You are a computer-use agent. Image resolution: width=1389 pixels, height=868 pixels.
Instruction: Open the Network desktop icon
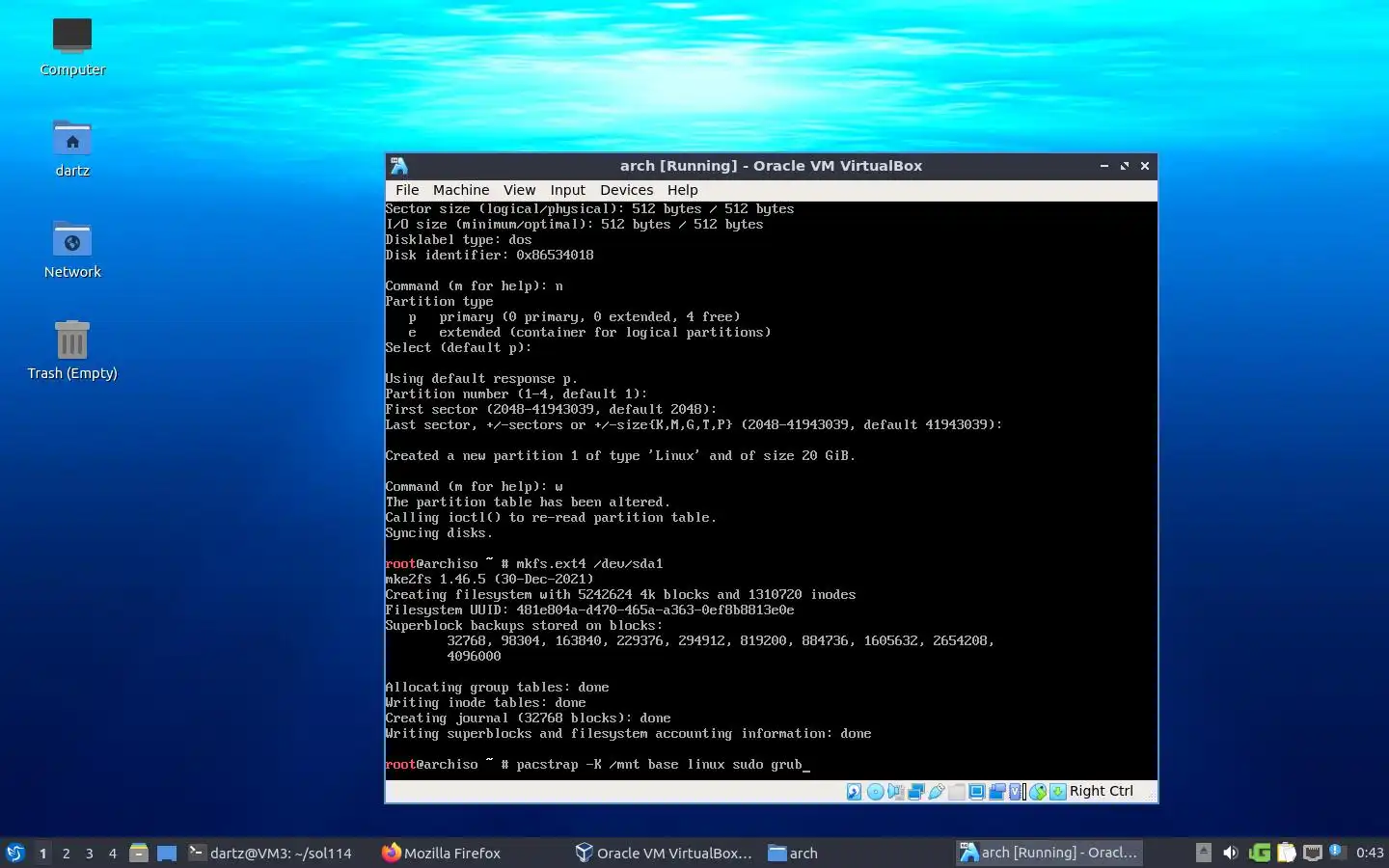point(72,250)
